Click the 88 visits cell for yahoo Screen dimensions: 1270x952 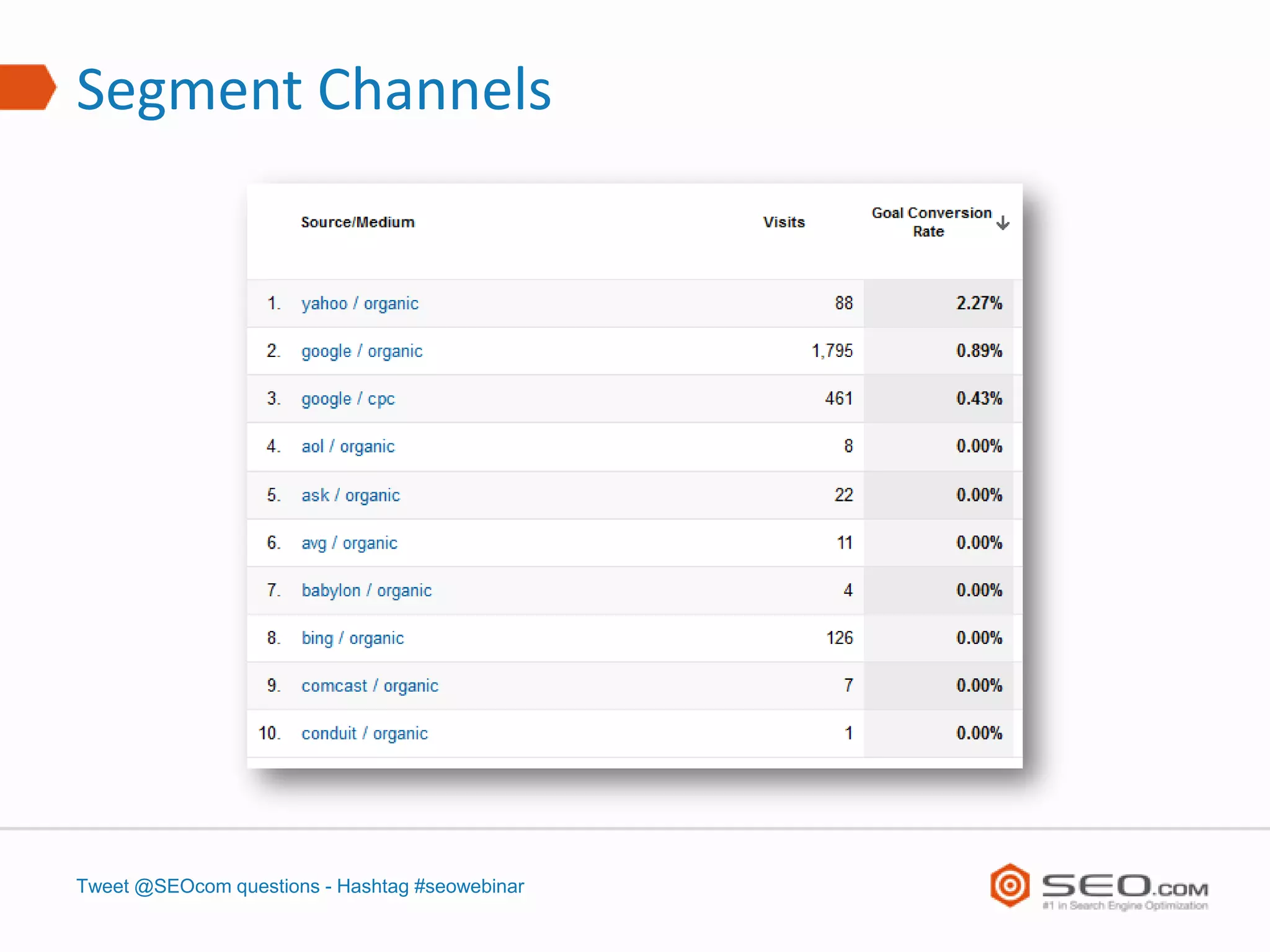click(x=844, y=303)
